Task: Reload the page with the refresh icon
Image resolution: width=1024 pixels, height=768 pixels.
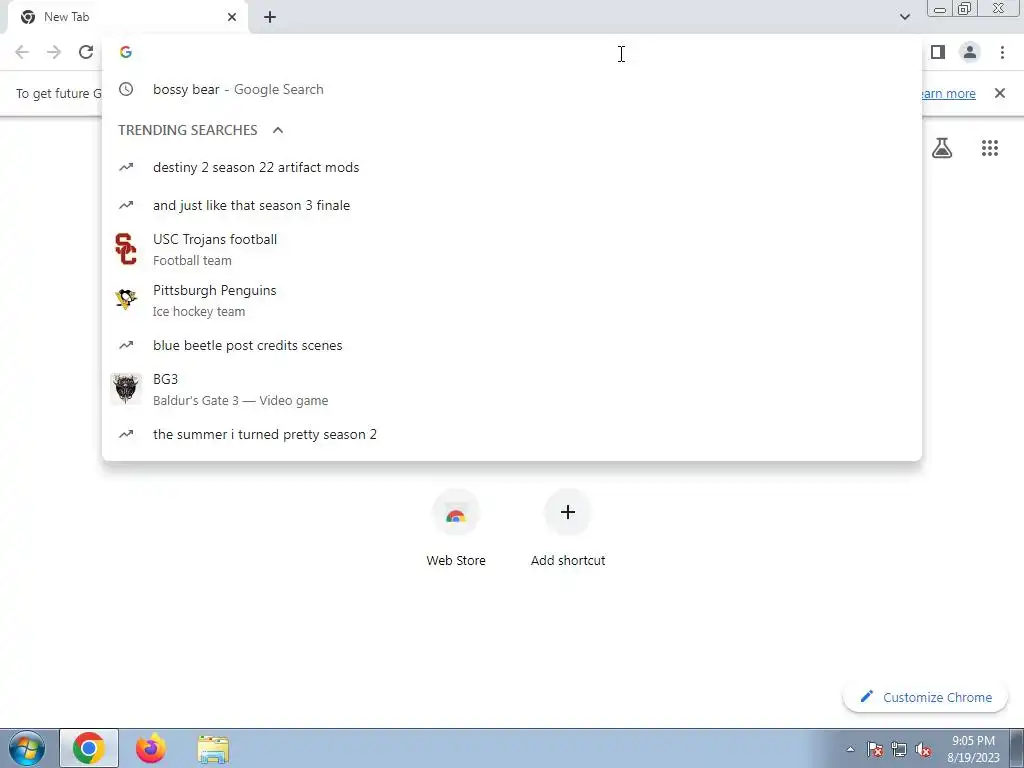Action: 86,52
